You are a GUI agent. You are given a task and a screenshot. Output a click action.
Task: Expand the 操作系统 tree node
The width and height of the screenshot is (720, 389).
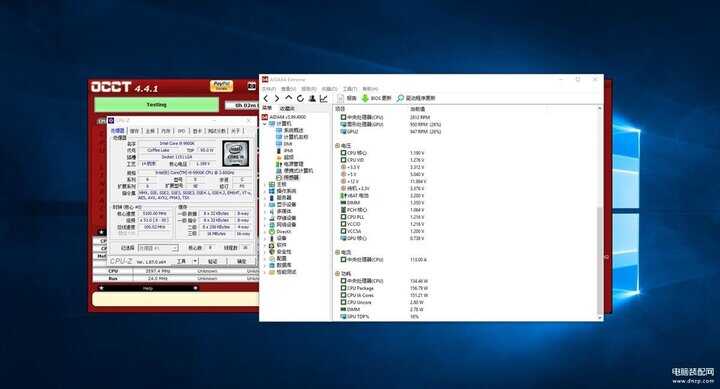click(x=264, y=191)
